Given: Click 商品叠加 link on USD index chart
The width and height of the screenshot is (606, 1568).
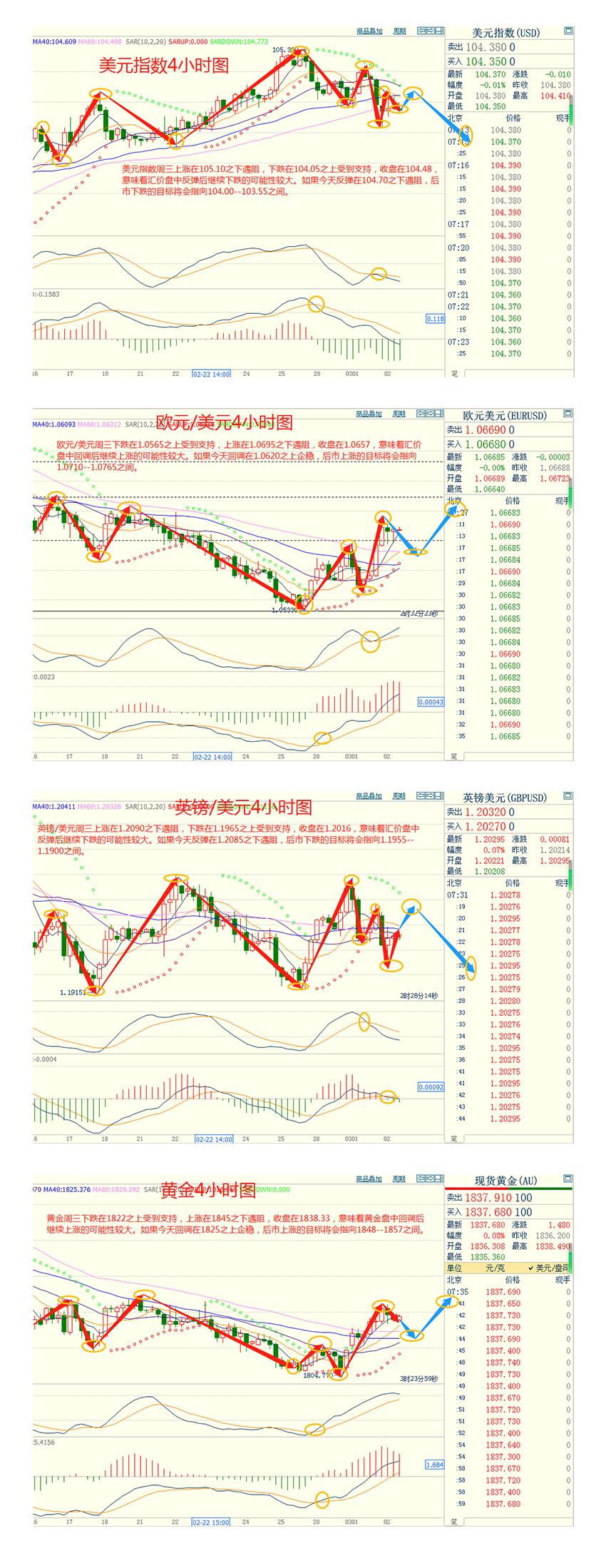Looking at the screenshot, I should pyautogui.click(x=369, y=31).
